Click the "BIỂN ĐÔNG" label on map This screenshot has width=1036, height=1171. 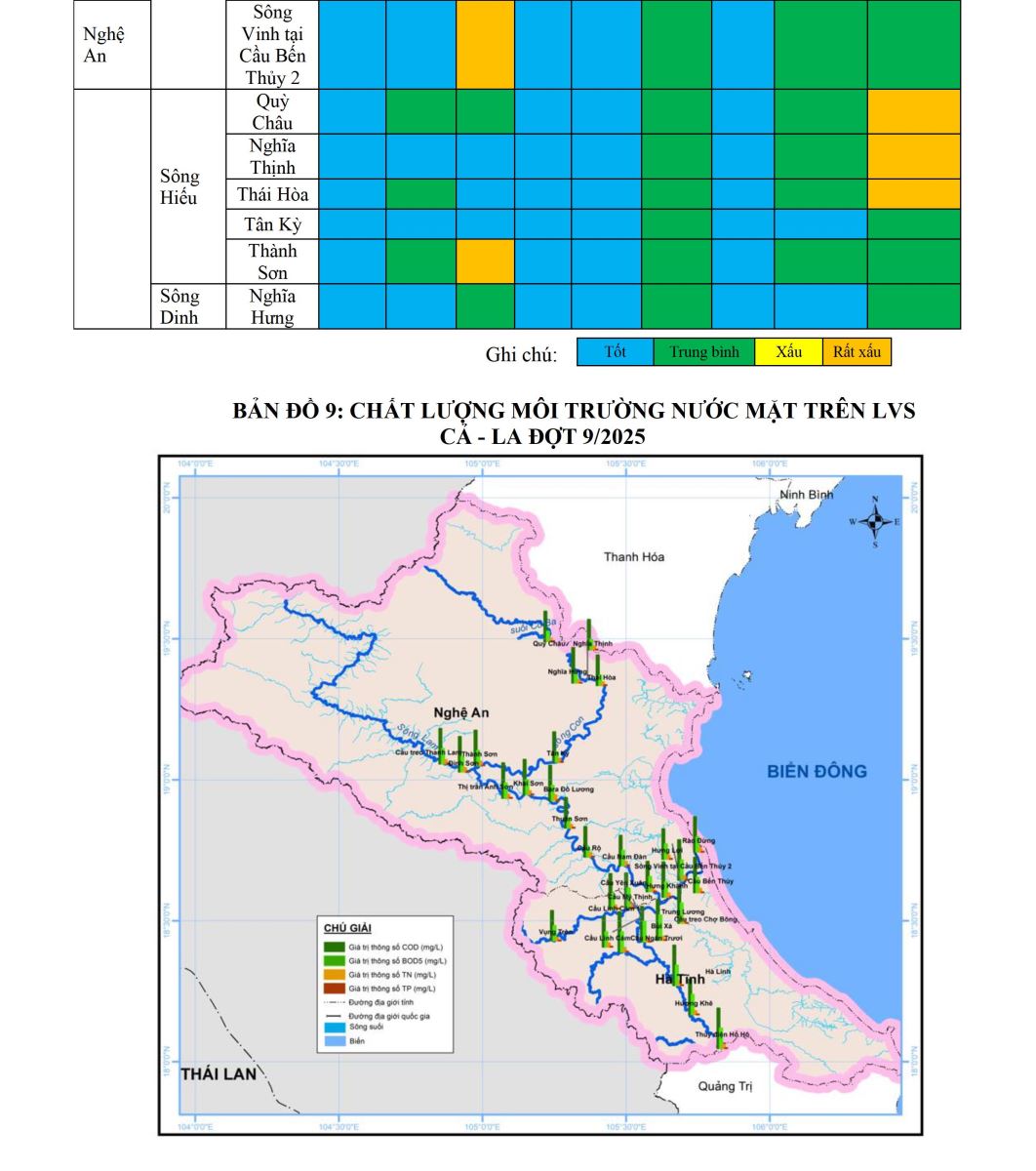816,772
